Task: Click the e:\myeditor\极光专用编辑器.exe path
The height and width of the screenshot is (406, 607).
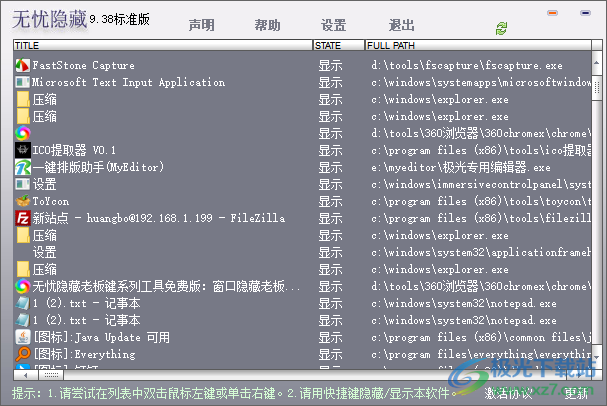Action: [461, 168]
